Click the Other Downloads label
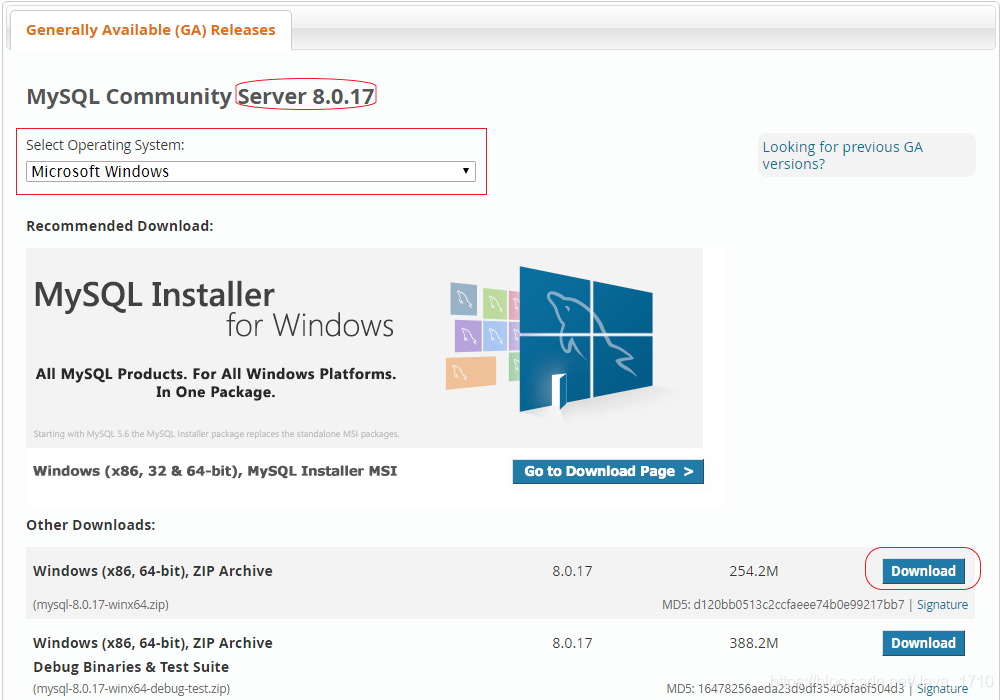 (x=91, y=525)
